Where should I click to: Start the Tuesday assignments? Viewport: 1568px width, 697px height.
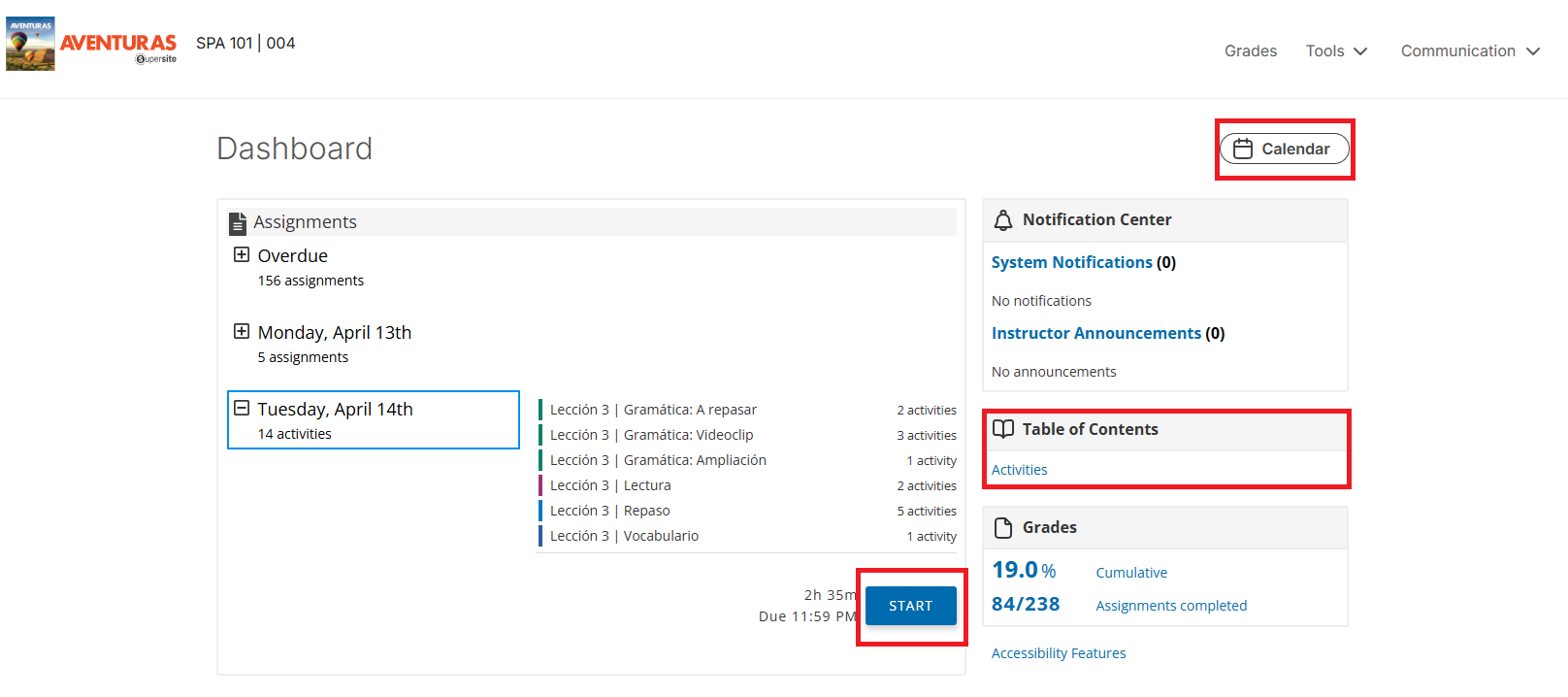pyautogui.click(x=911, y=606)
